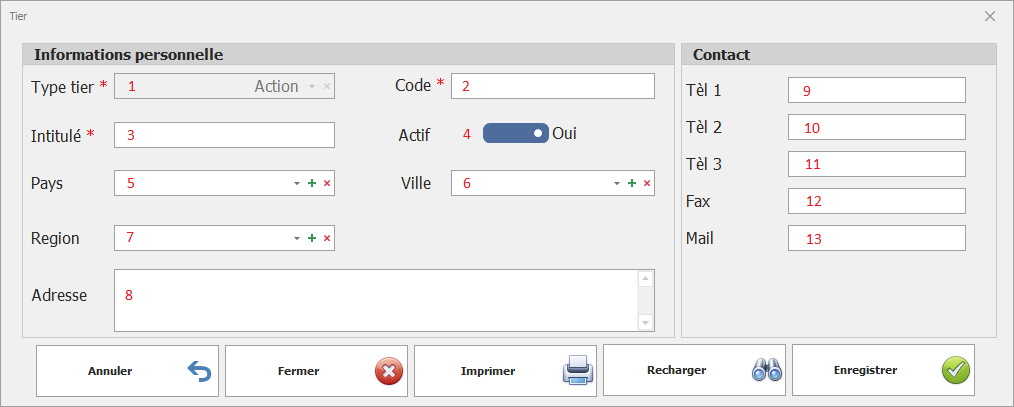Toggle the Actif switch
Image resolution: width=1014 pixels, height=407 pixels.
pos(515,133)
